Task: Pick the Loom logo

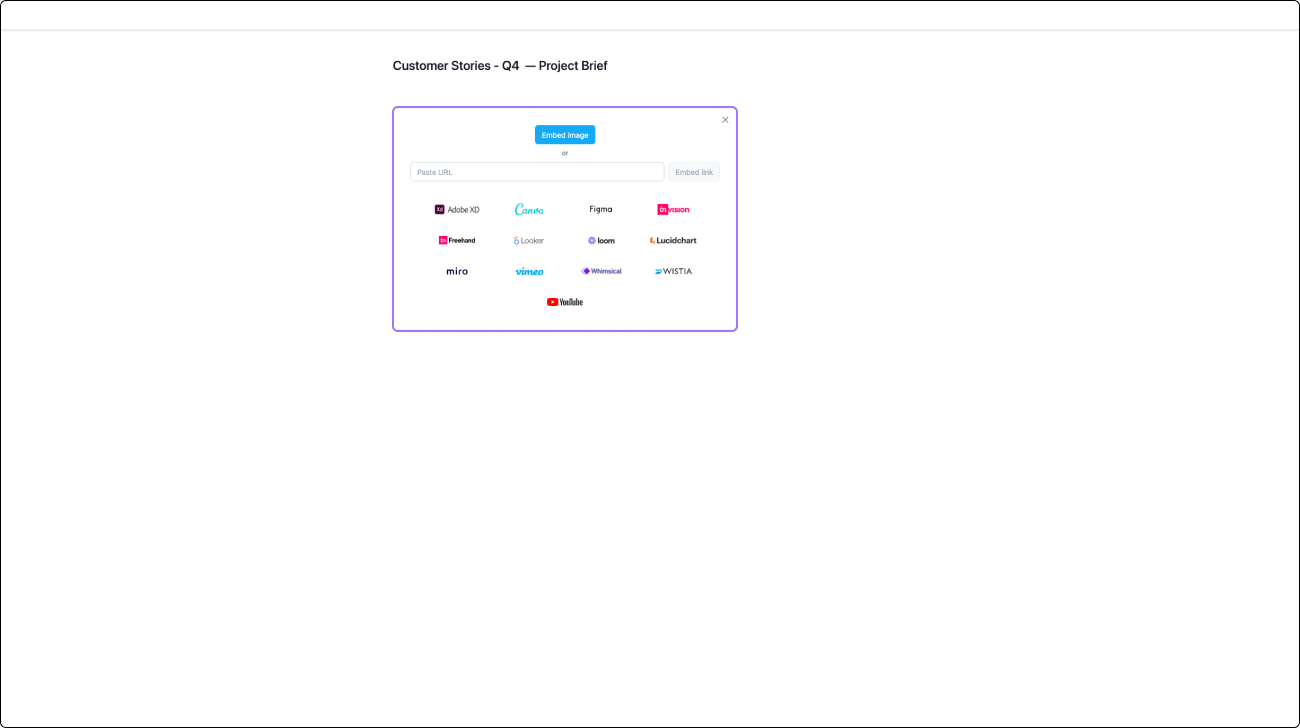Action: 601,240
